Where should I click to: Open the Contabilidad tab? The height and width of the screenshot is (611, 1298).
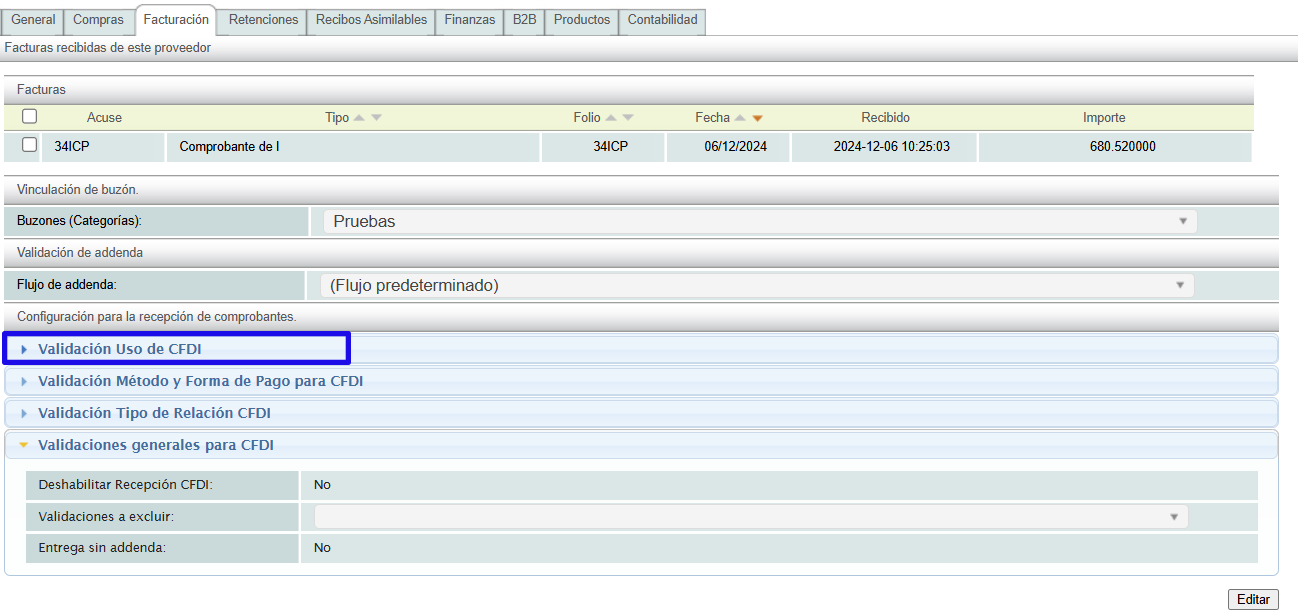pyautogui.click(x=662, y=20)
